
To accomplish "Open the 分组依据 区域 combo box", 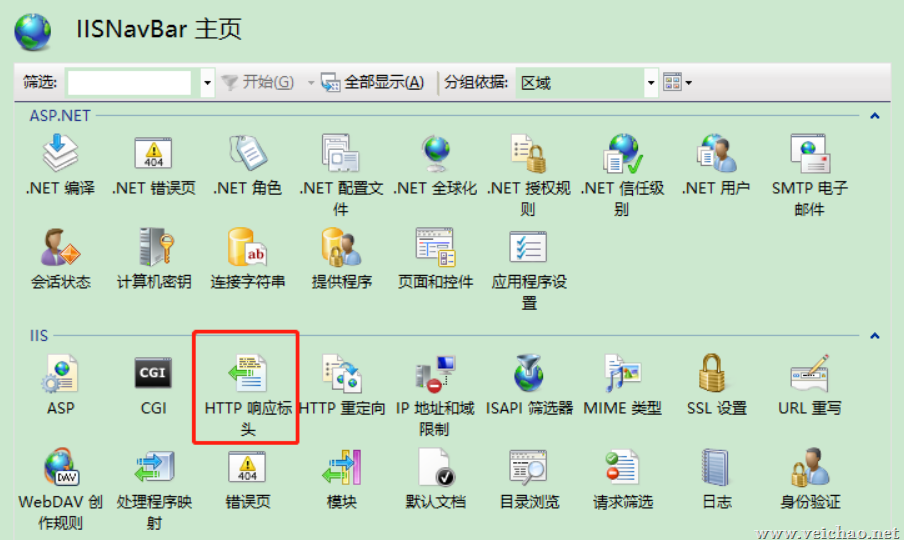I will coord(586,82).
